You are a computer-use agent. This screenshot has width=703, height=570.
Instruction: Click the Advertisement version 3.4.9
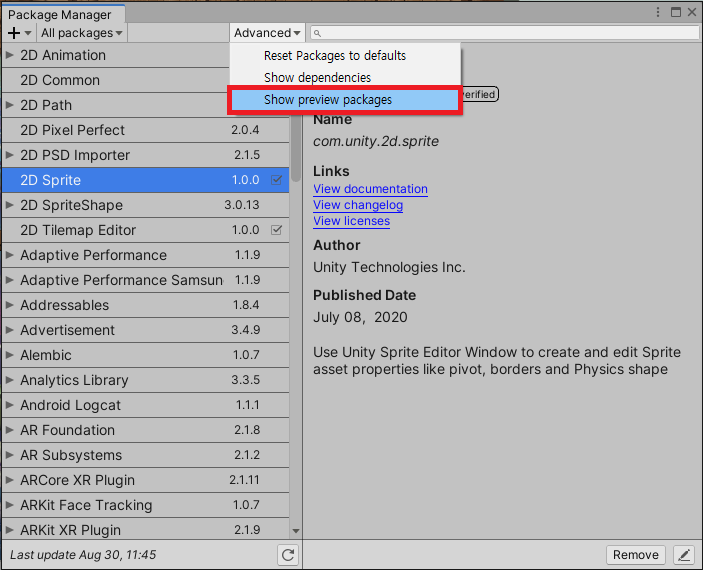[x=246, y=330]
